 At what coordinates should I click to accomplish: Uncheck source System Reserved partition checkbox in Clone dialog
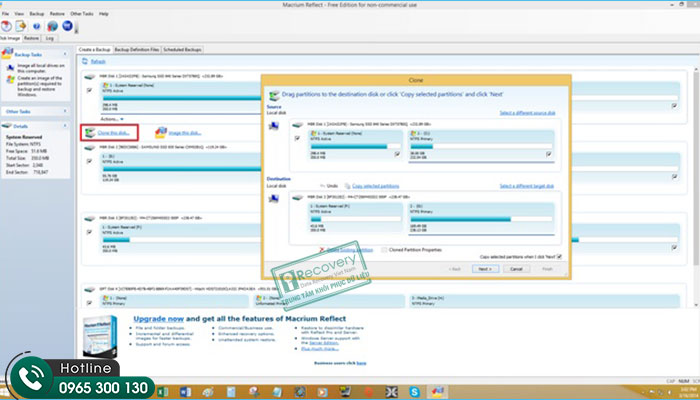(397, 154)
